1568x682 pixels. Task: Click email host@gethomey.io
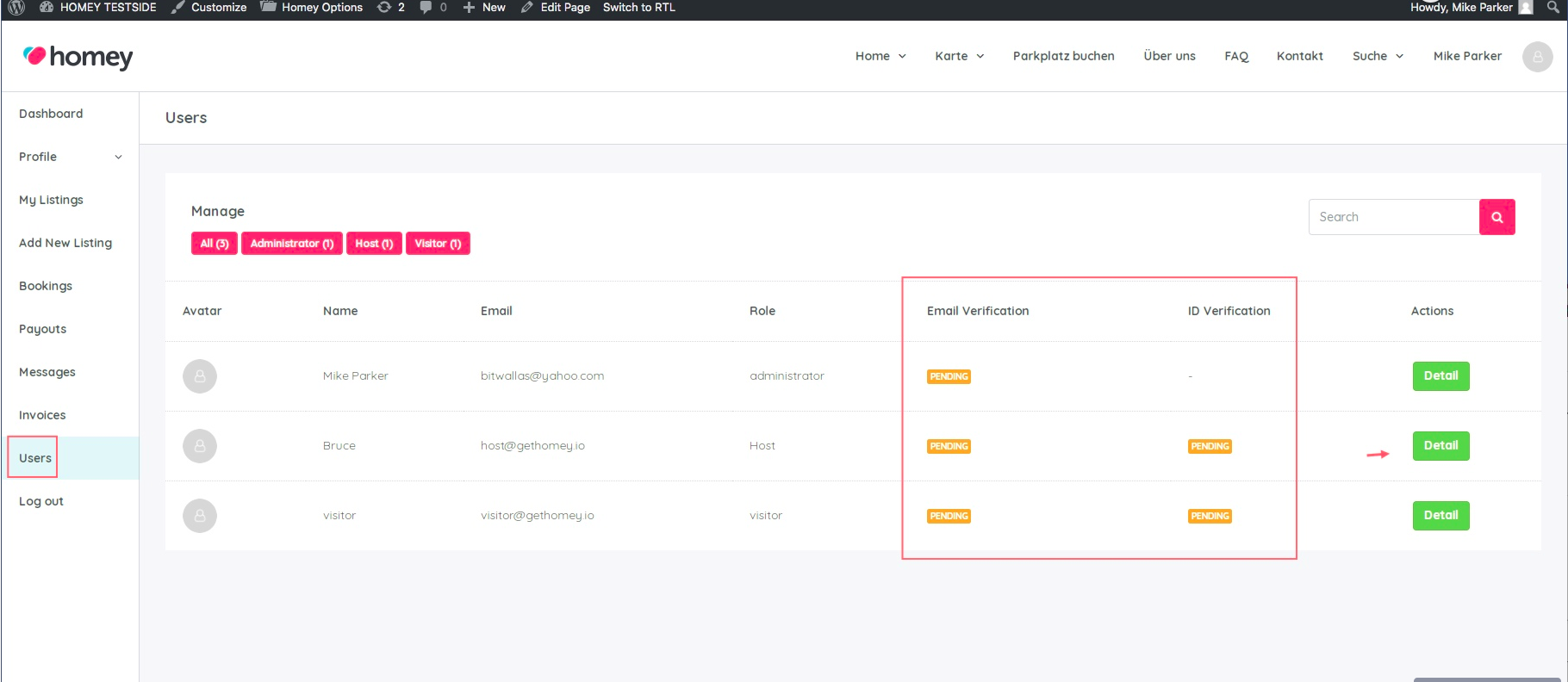click(532, 446)
